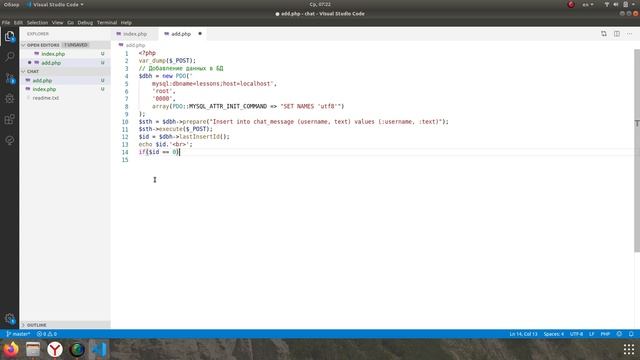Change indentation via Spaces: 4
This screenshot has width=640, height=360.
pos(553,334)
